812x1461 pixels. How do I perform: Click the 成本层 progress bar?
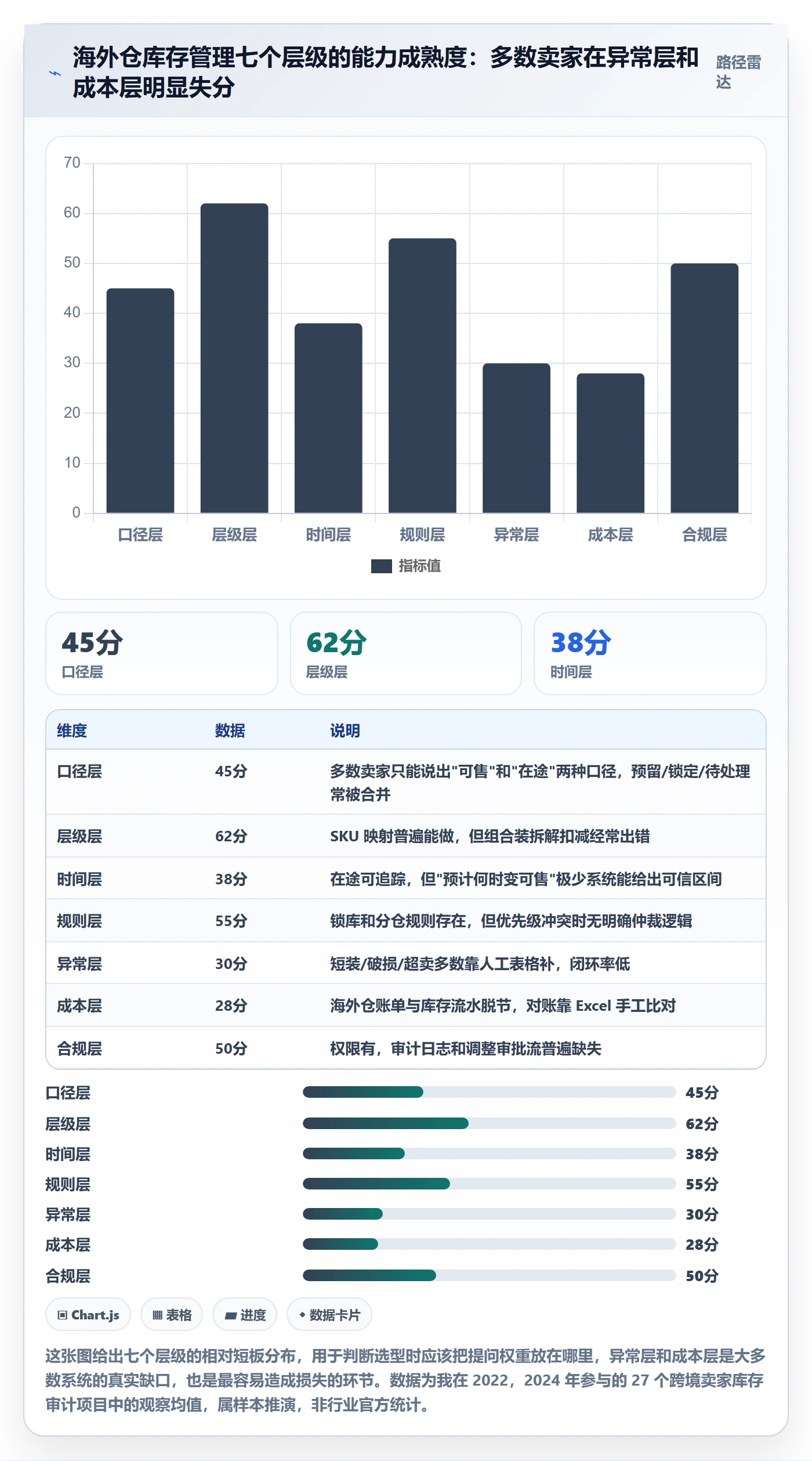coord(489,1244)
